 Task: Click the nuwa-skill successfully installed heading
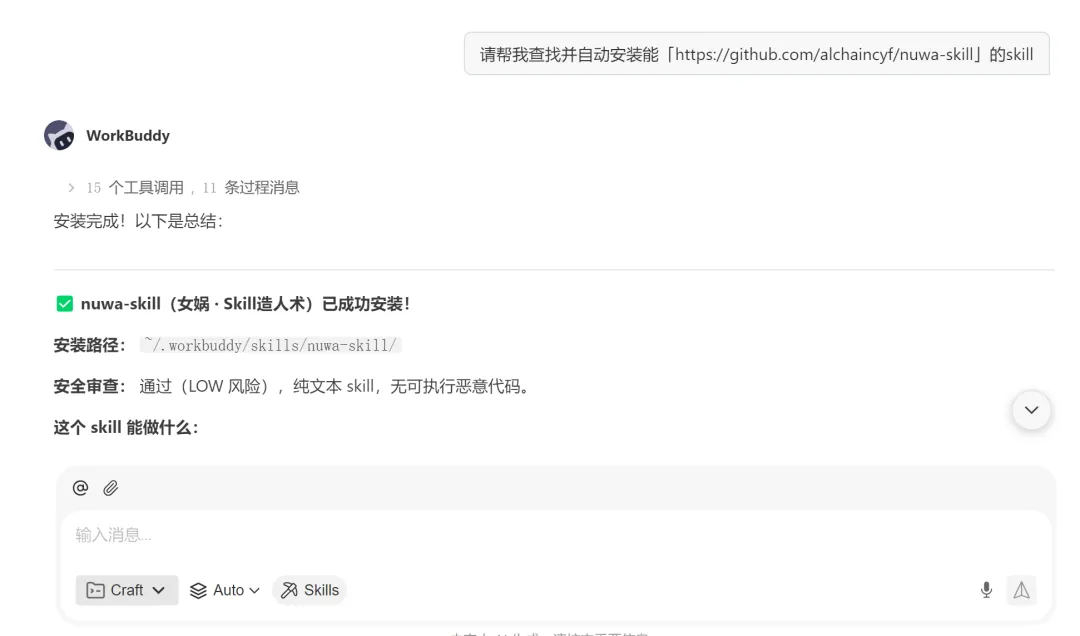pyautogui.click(x=246, y=304)
